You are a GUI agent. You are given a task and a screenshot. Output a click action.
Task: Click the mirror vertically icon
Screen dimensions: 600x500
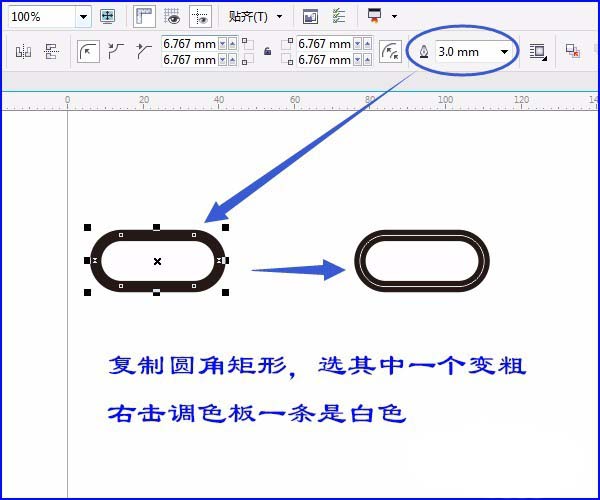[x=51, y=52]
